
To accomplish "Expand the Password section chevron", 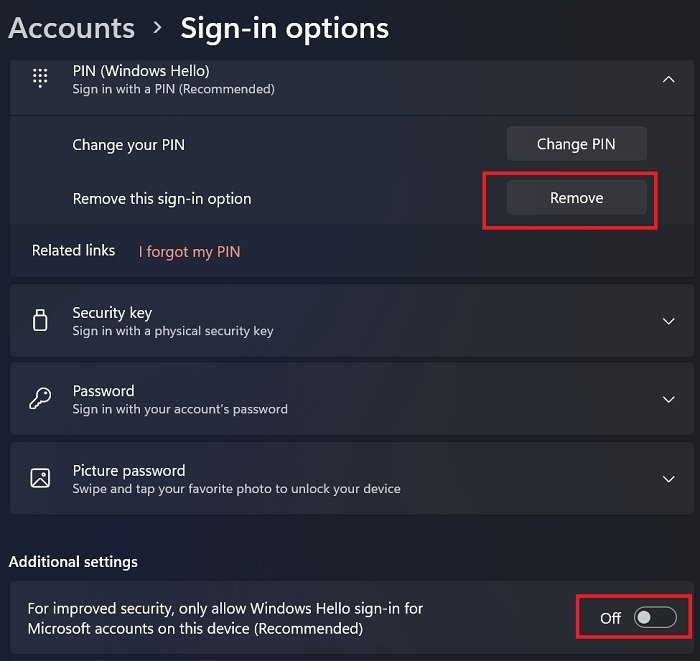I will [668, 400].
